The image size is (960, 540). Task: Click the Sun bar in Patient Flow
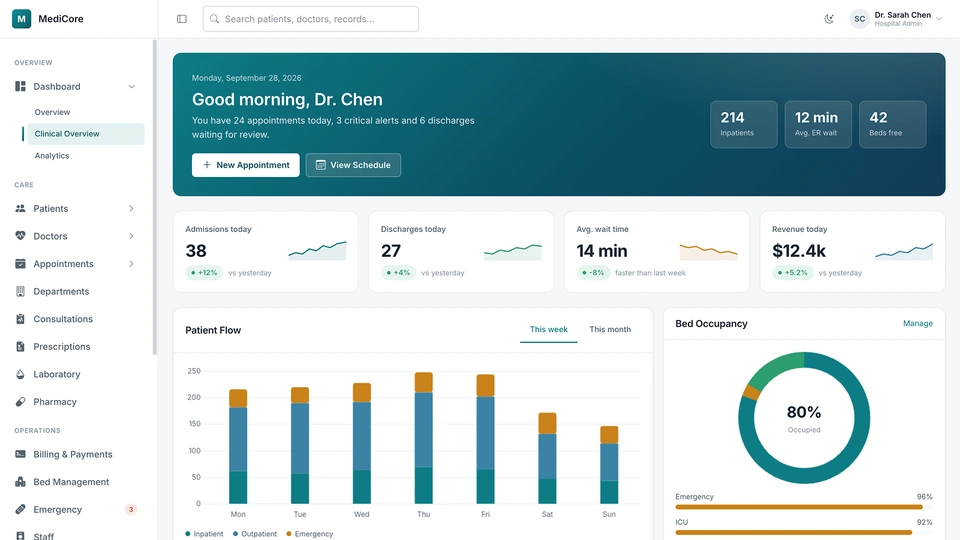pyautogui.click(x=609, y=465)
